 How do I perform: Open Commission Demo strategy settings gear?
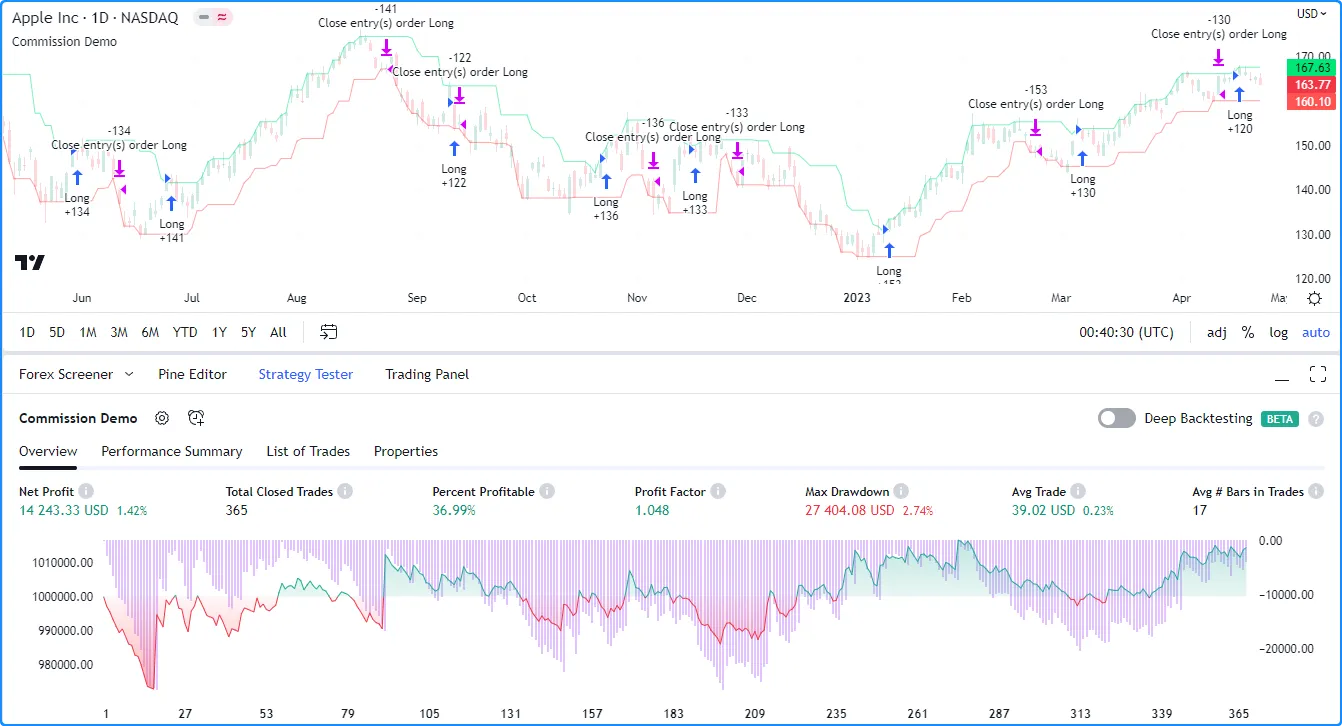point(162,418)
